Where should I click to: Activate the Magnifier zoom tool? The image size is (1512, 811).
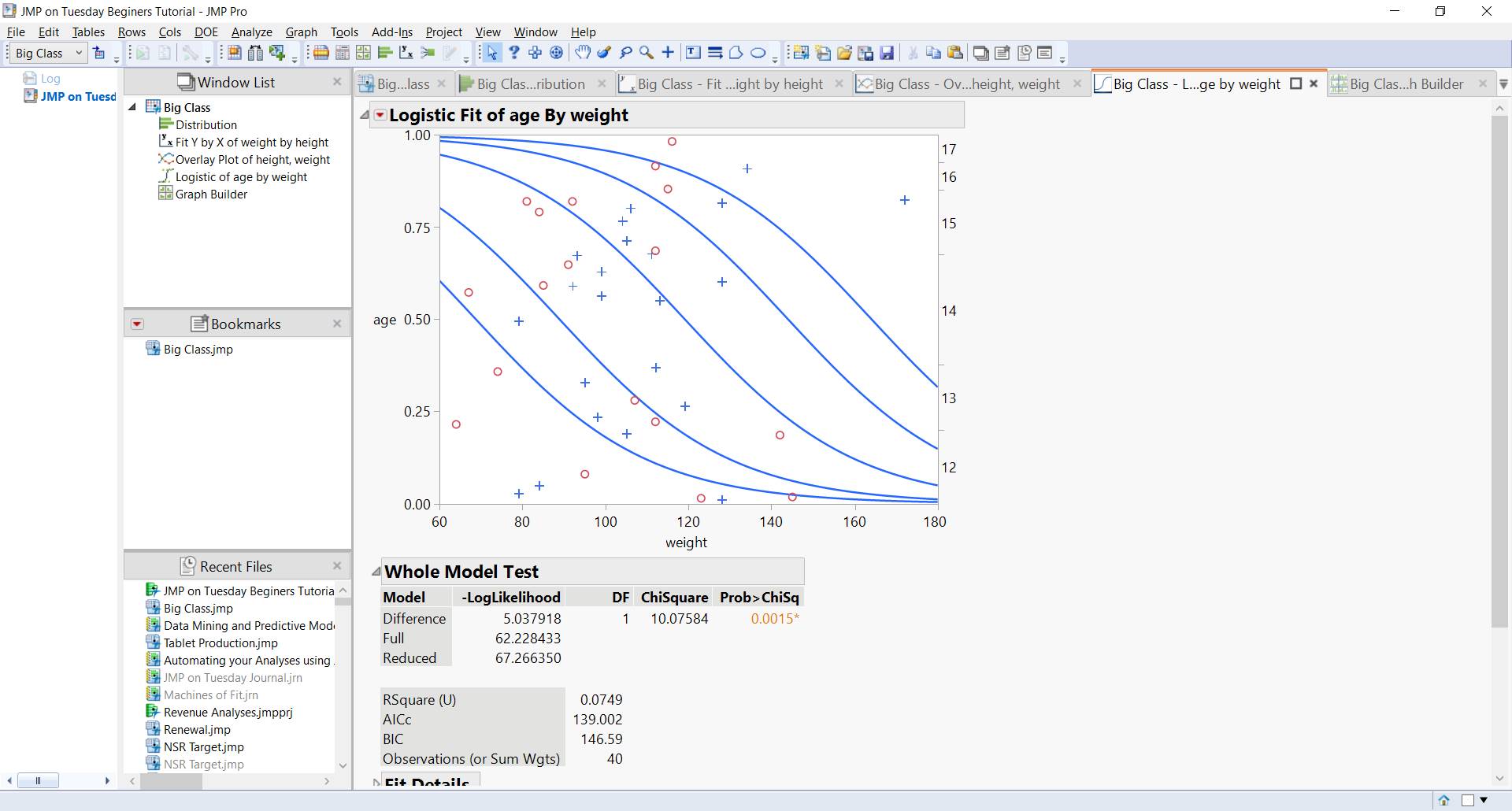pyautogui.click(x=647, y=52)
